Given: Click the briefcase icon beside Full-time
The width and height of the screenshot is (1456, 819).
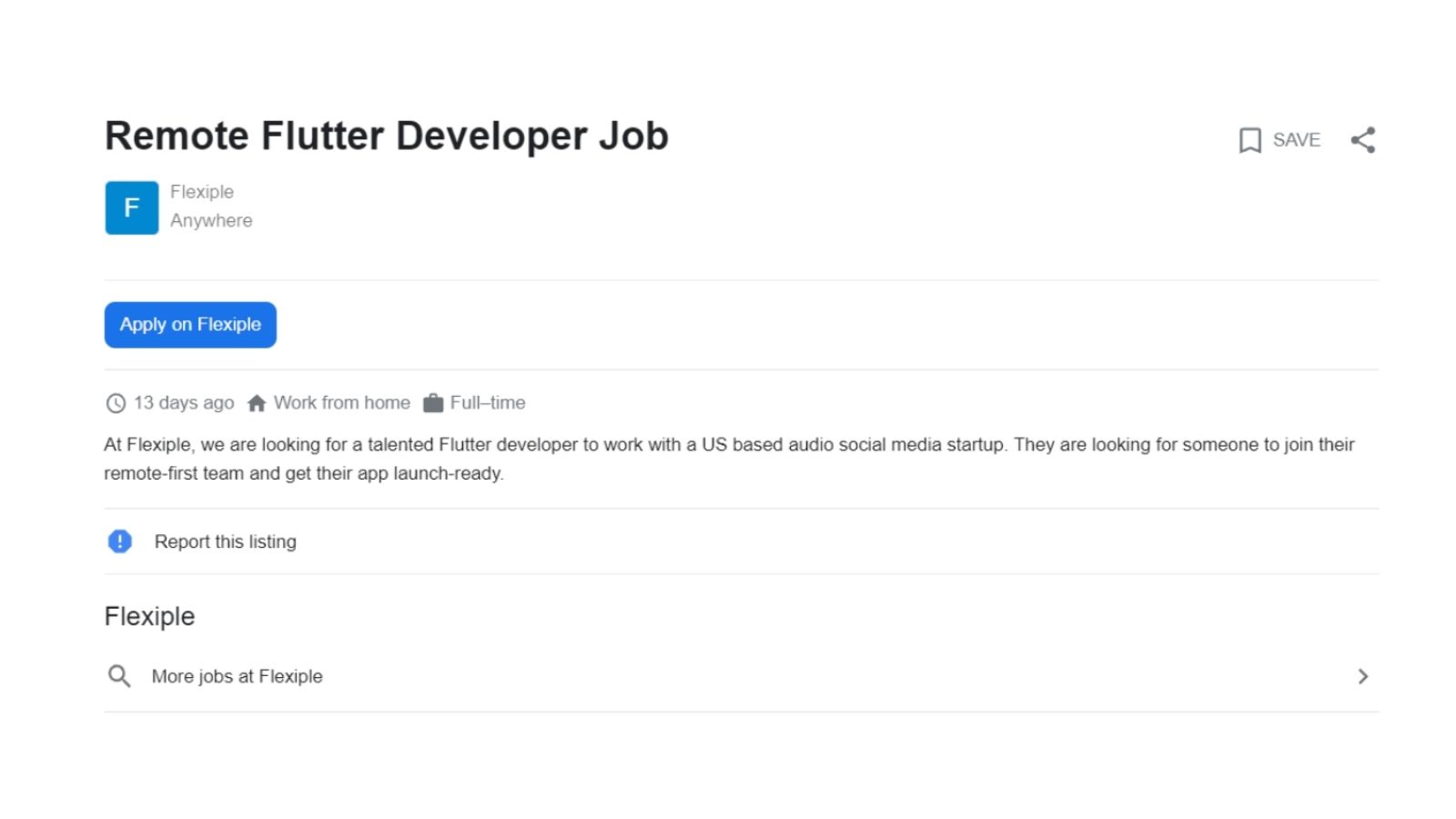Looking at the screenshot, I should coord(433,403).
